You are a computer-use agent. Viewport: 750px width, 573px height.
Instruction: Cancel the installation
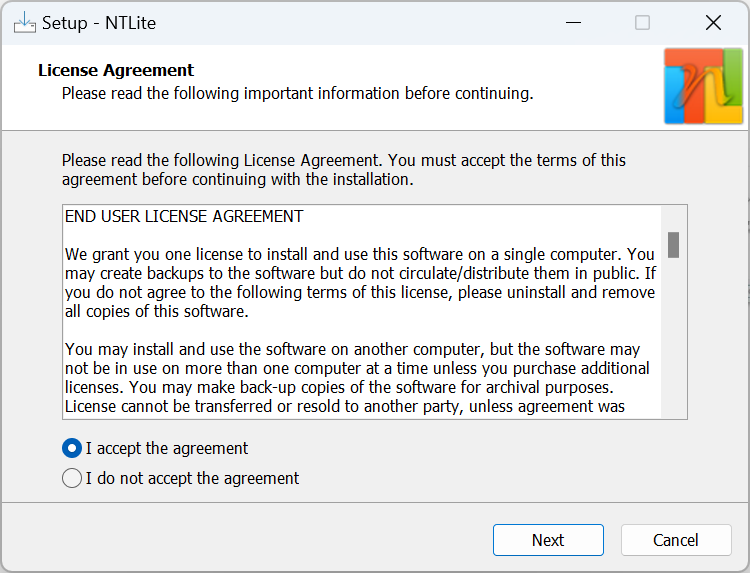pos(676,540)
